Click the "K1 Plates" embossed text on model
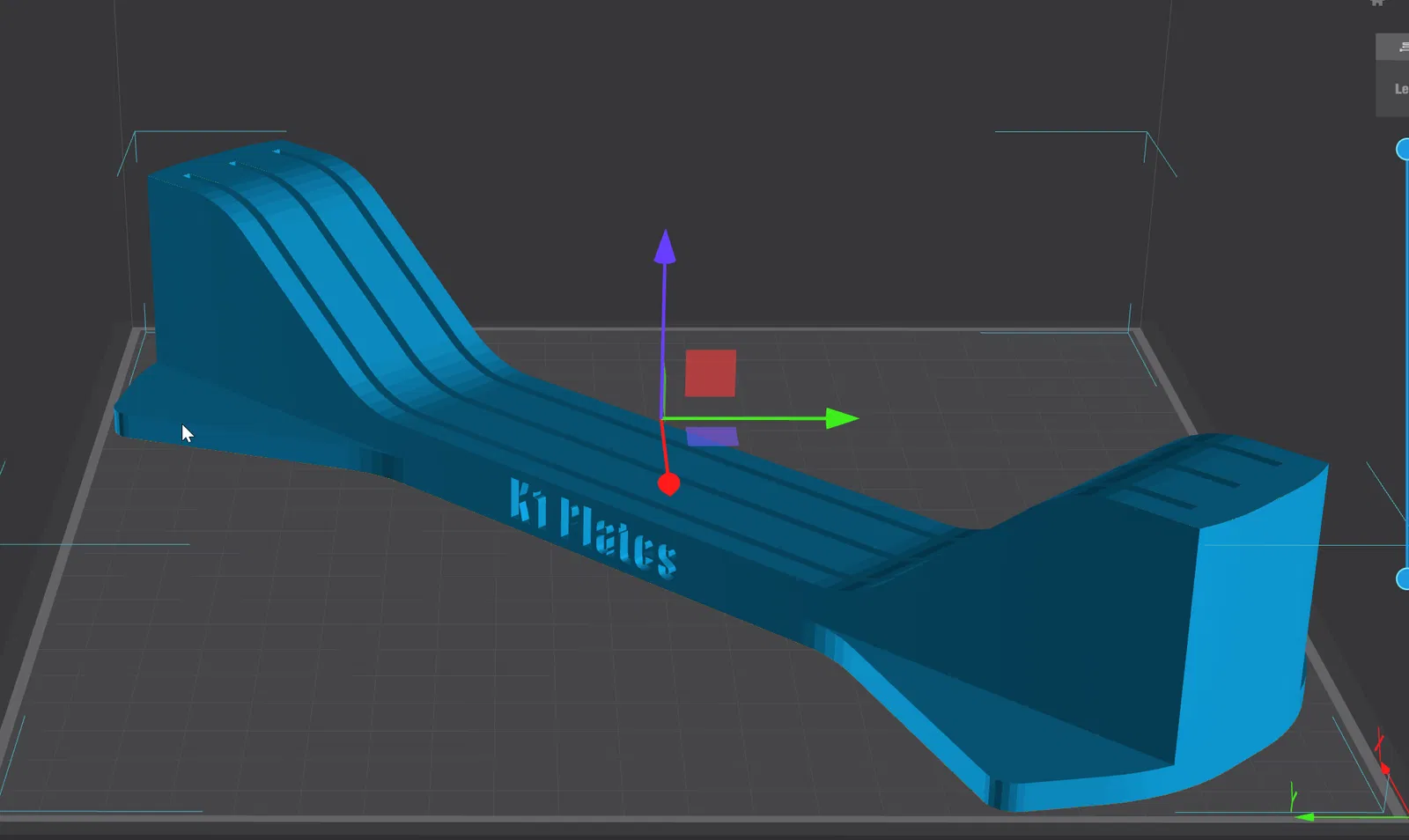Viewport: 1409px width, 840px height. [593, 528]
